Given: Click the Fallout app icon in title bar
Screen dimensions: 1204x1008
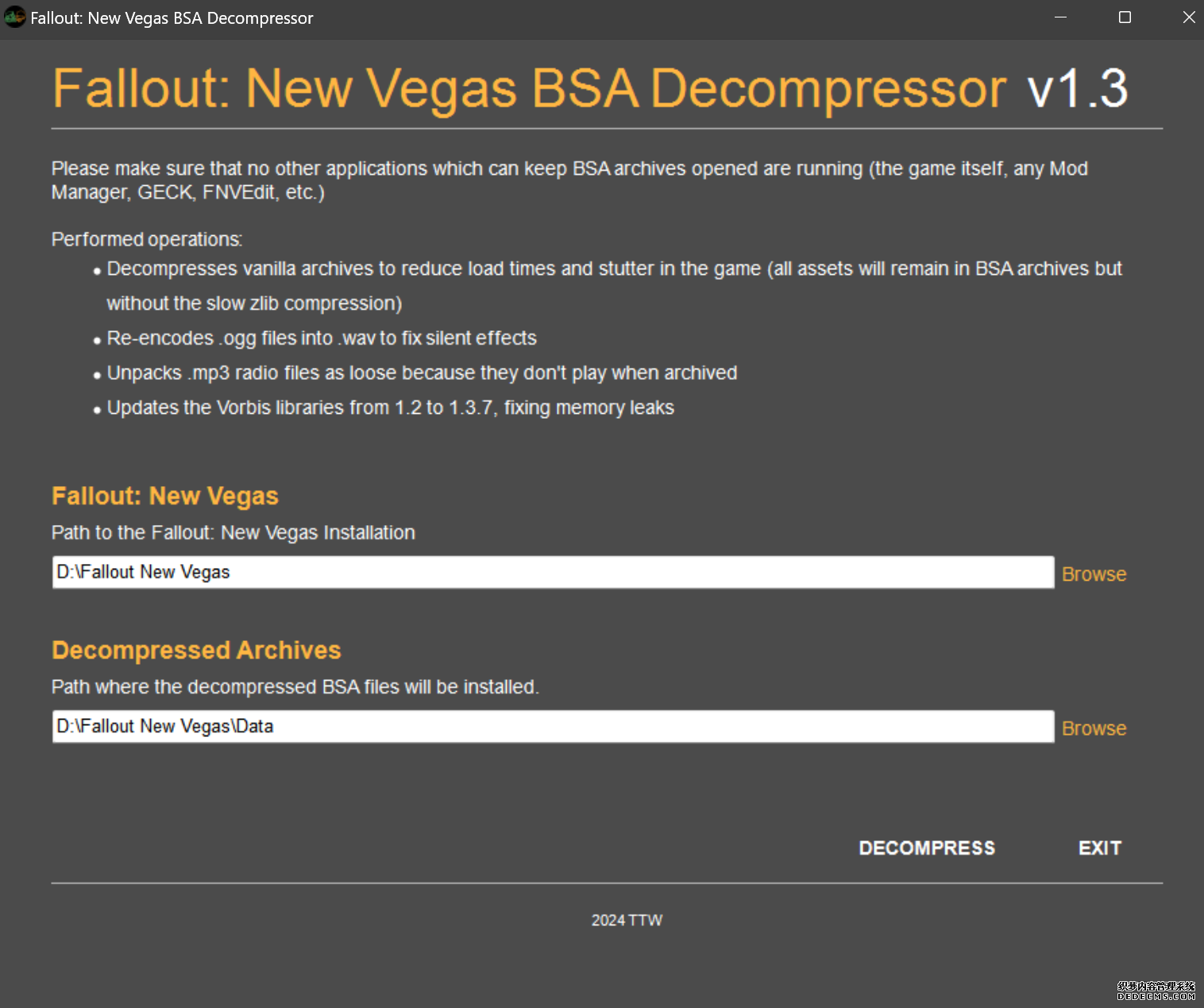Looking at the screenshot, I should pyautogui.click(x=14, y=17).
